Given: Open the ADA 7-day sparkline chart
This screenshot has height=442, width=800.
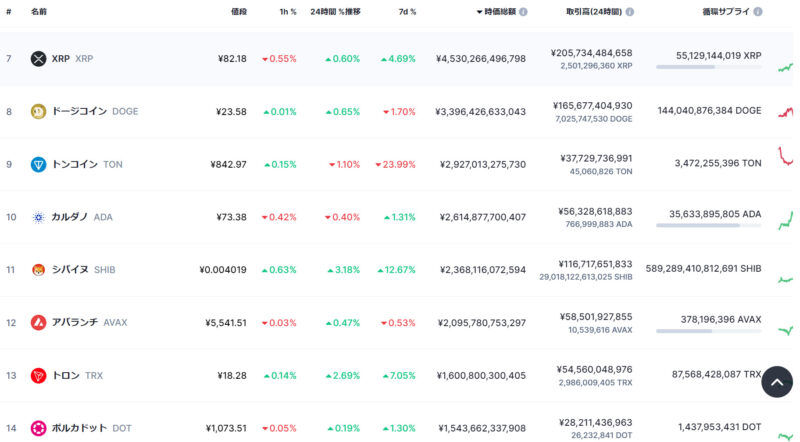Looking at the screenshot, I should point(785,221).
